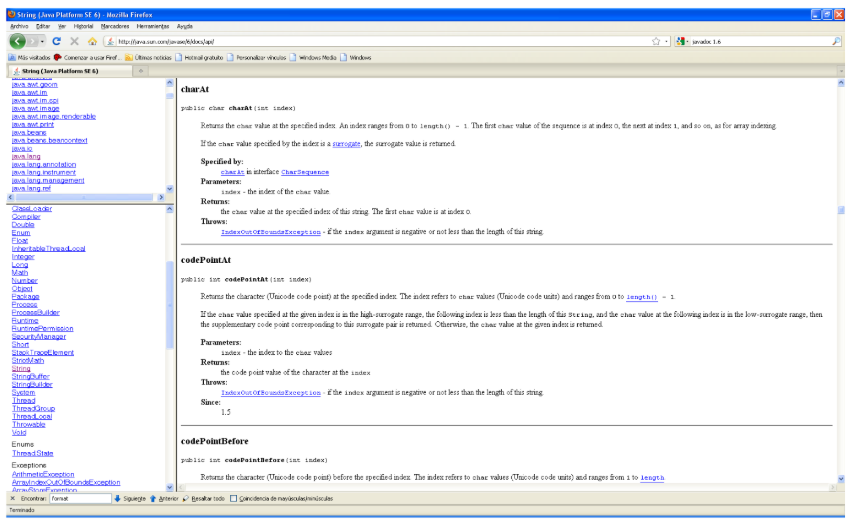
Task: Click the Encontrar search text field
Action: [81, 498]
